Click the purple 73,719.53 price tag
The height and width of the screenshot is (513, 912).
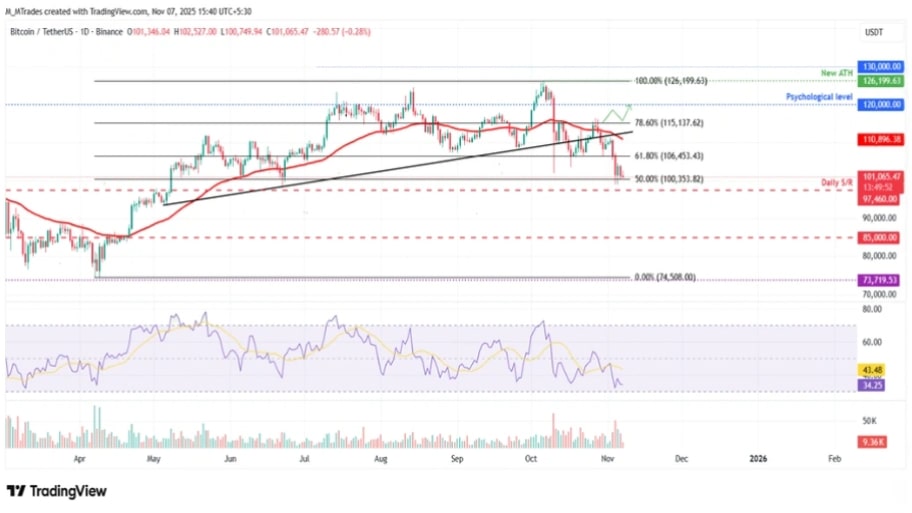882,281
